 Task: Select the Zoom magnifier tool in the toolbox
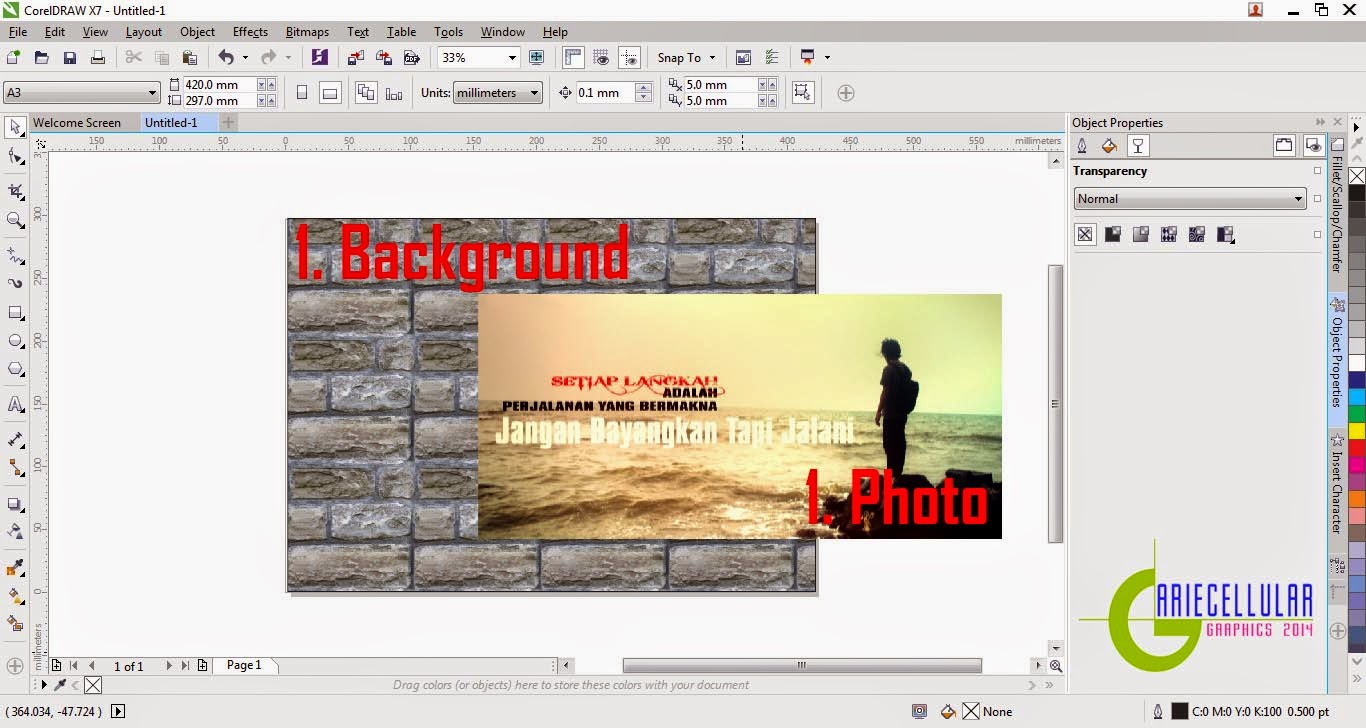15,221
